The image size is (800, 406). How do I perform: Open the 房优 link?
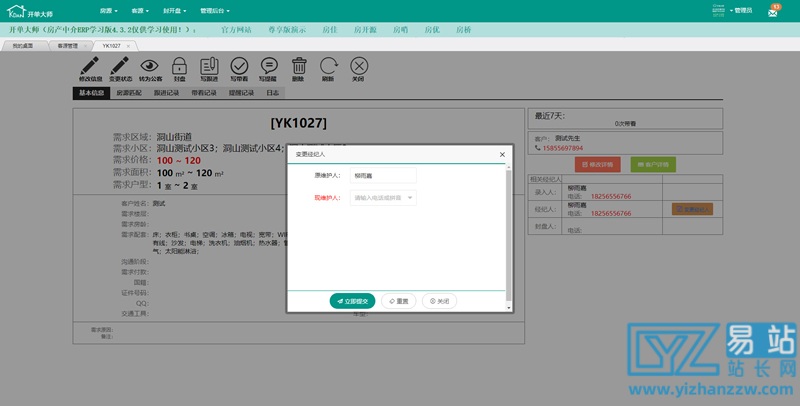[x=432, y=30]
